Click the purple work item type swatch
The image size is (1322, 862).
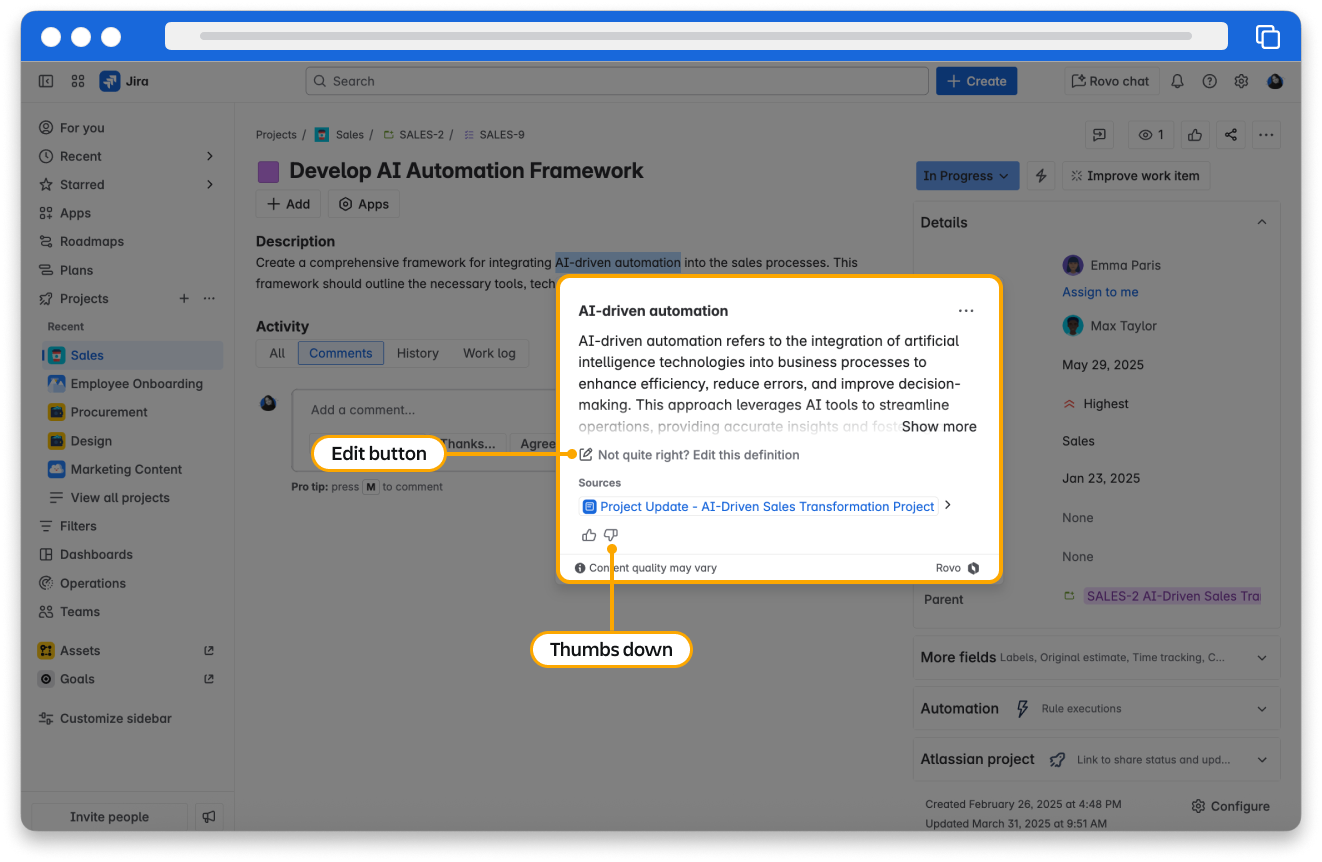[268, 171]
